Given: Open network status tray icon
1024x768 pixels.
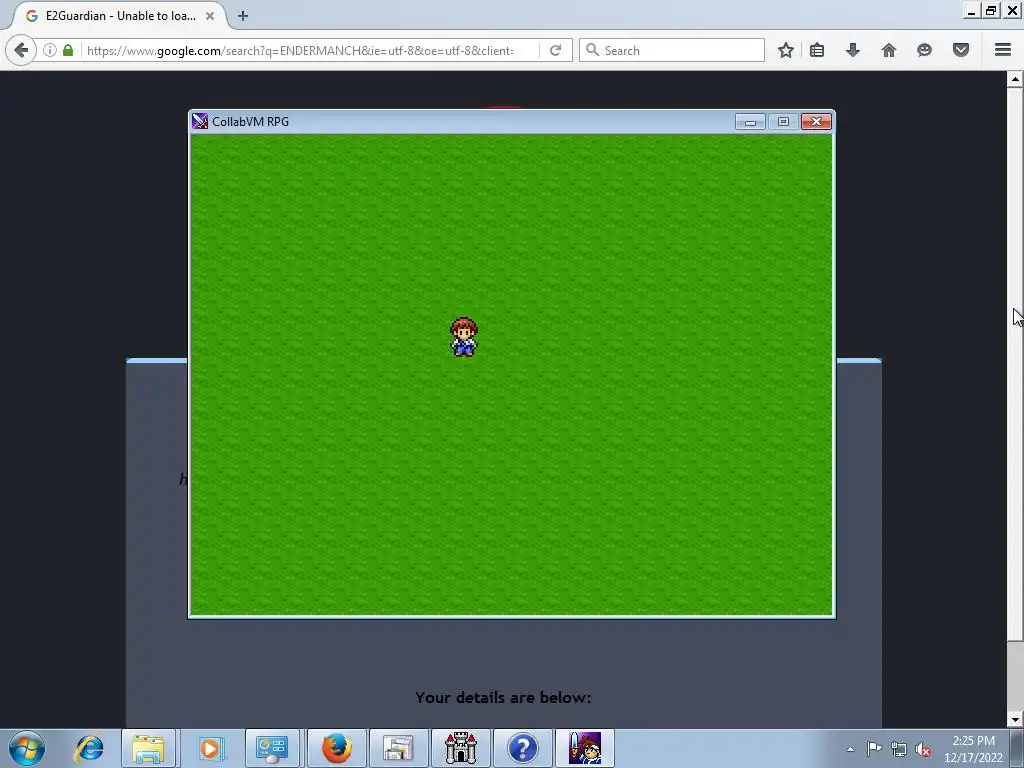Looking at the screenshot, I should pos(899,749).
